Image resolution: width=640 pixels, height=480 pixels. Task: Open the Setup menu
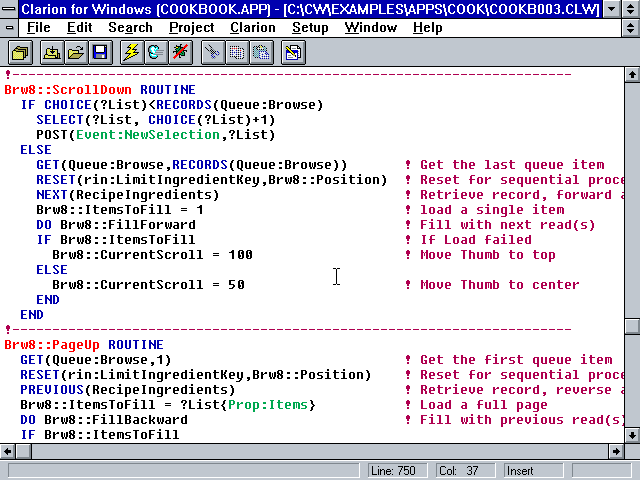(310, 27)
